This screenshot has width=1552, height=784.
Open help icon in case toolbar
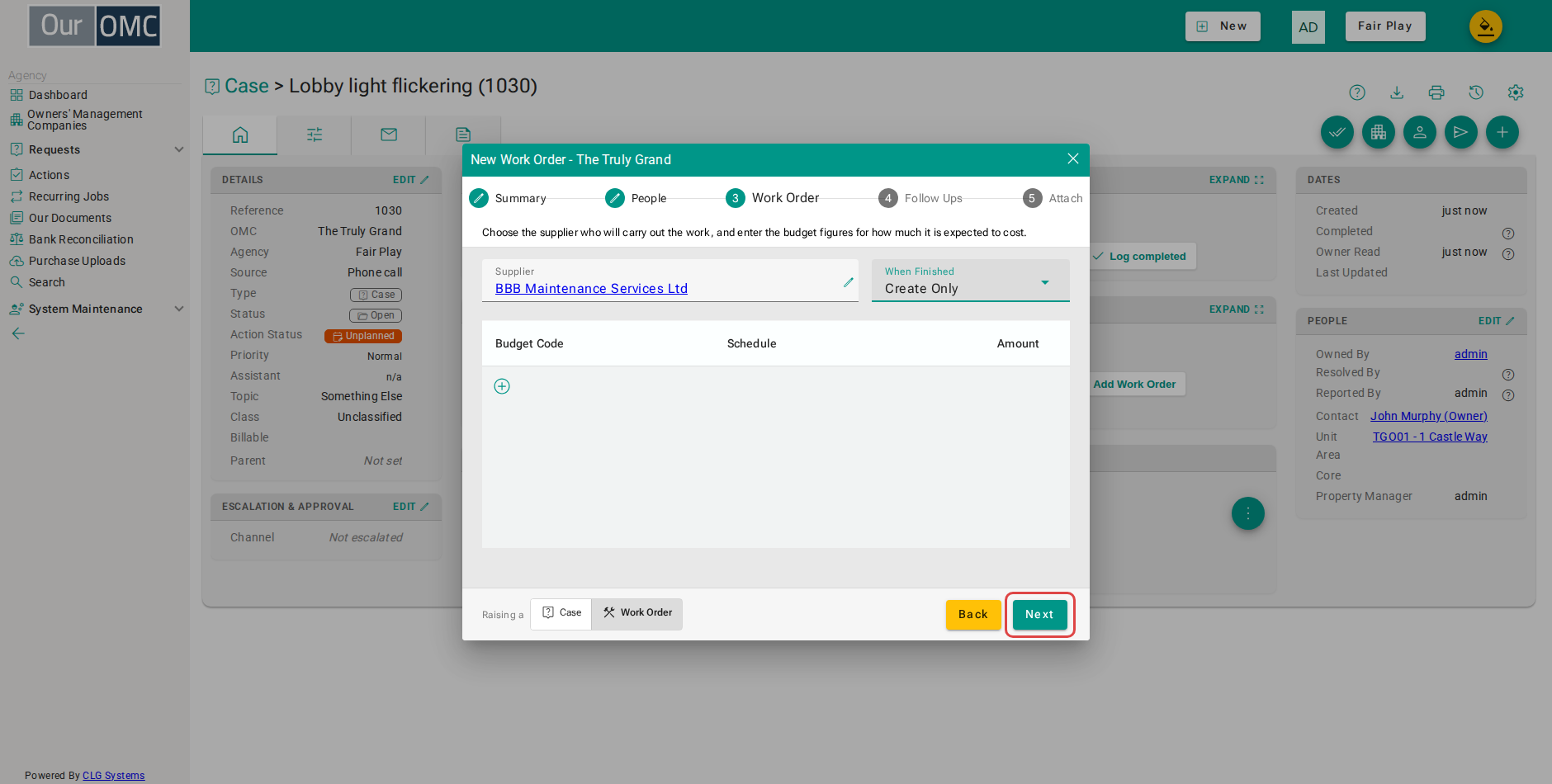pos(1357,92)
